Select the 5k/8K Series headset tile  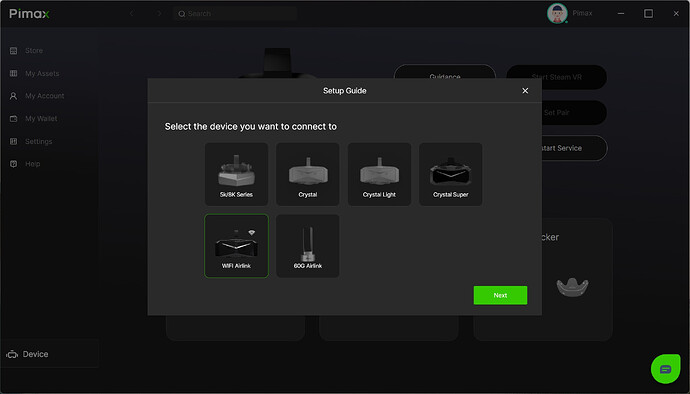tap(236, 174)
